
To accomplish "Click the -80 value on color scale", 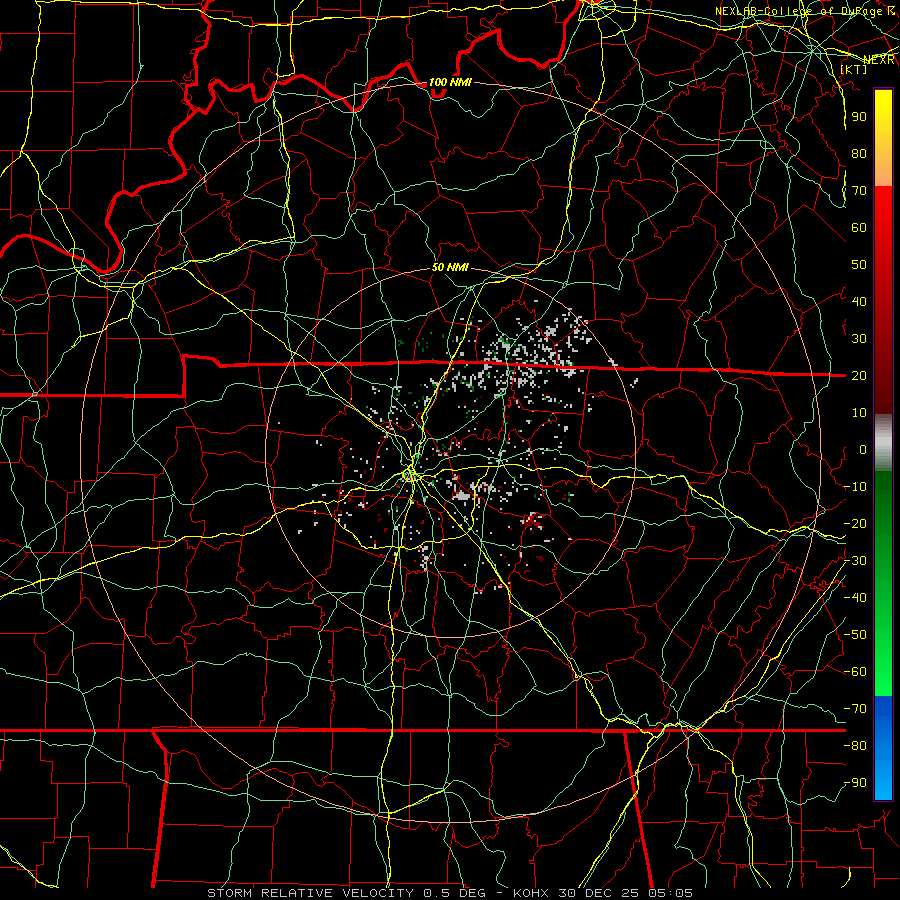I will 855,746.
